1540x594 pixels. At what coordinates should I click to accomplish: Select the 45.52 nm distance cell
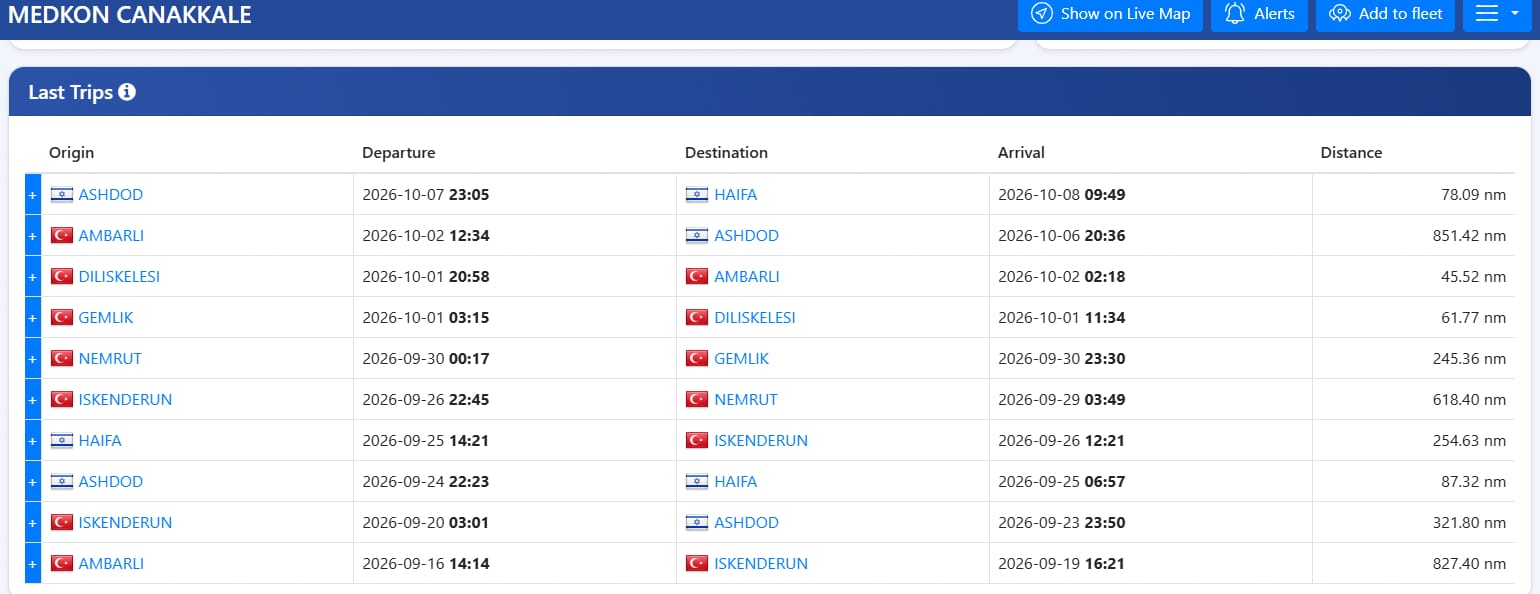pos(1413,277)
